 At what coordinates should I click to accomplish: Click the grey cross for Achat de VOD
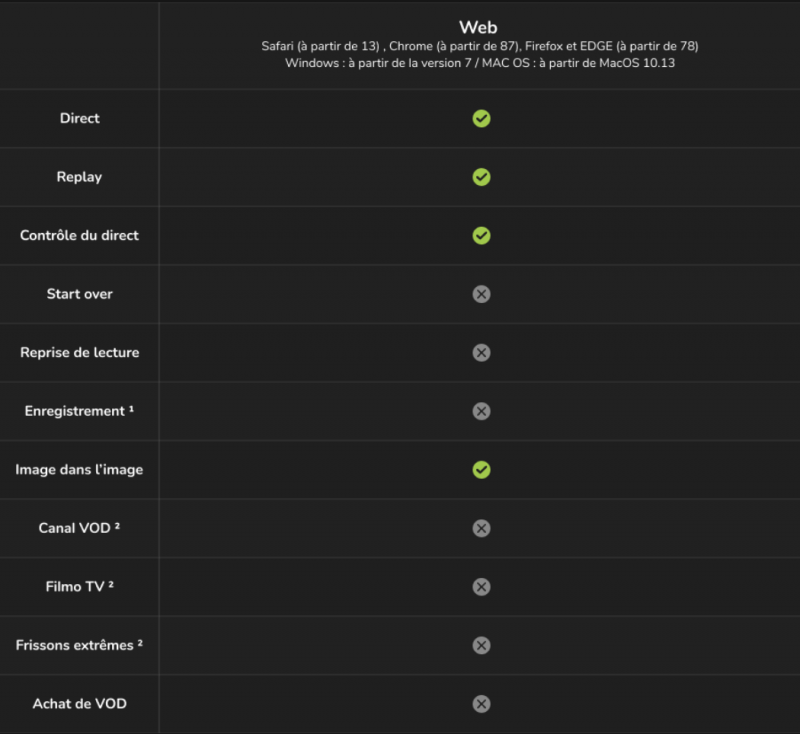click(481, 704)
